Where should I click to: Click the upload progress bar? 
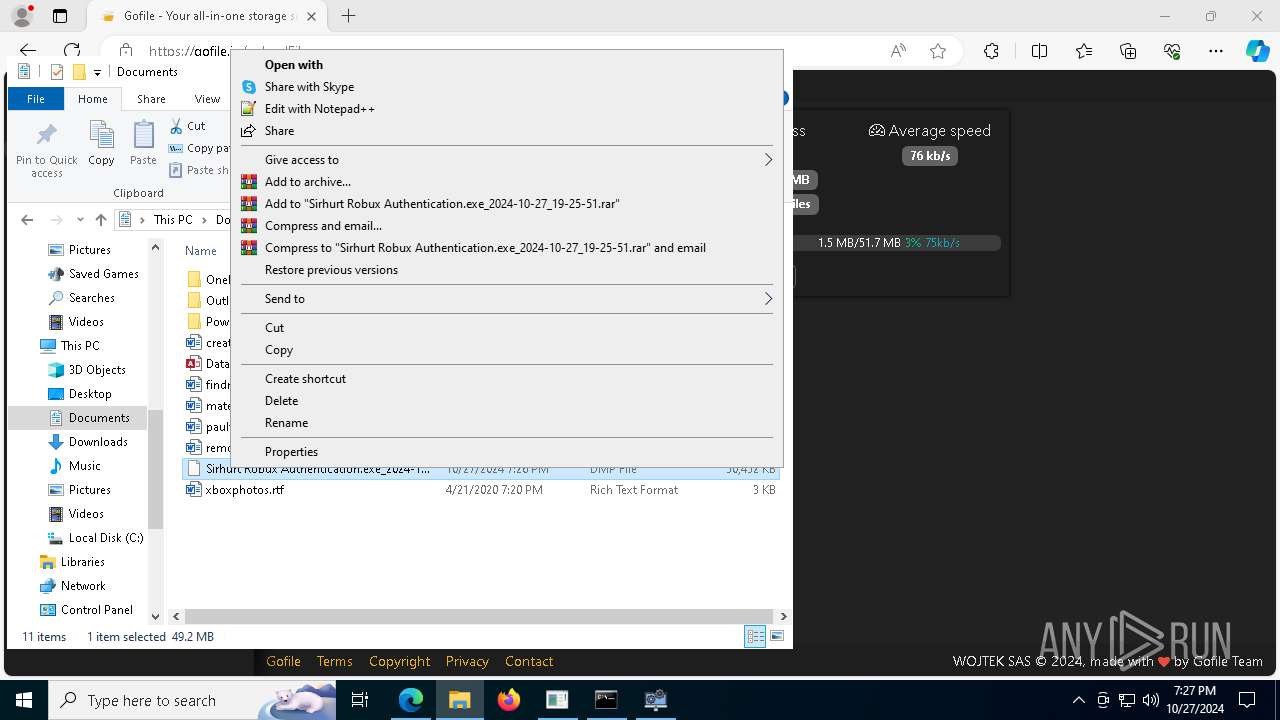tap(897, 243)
